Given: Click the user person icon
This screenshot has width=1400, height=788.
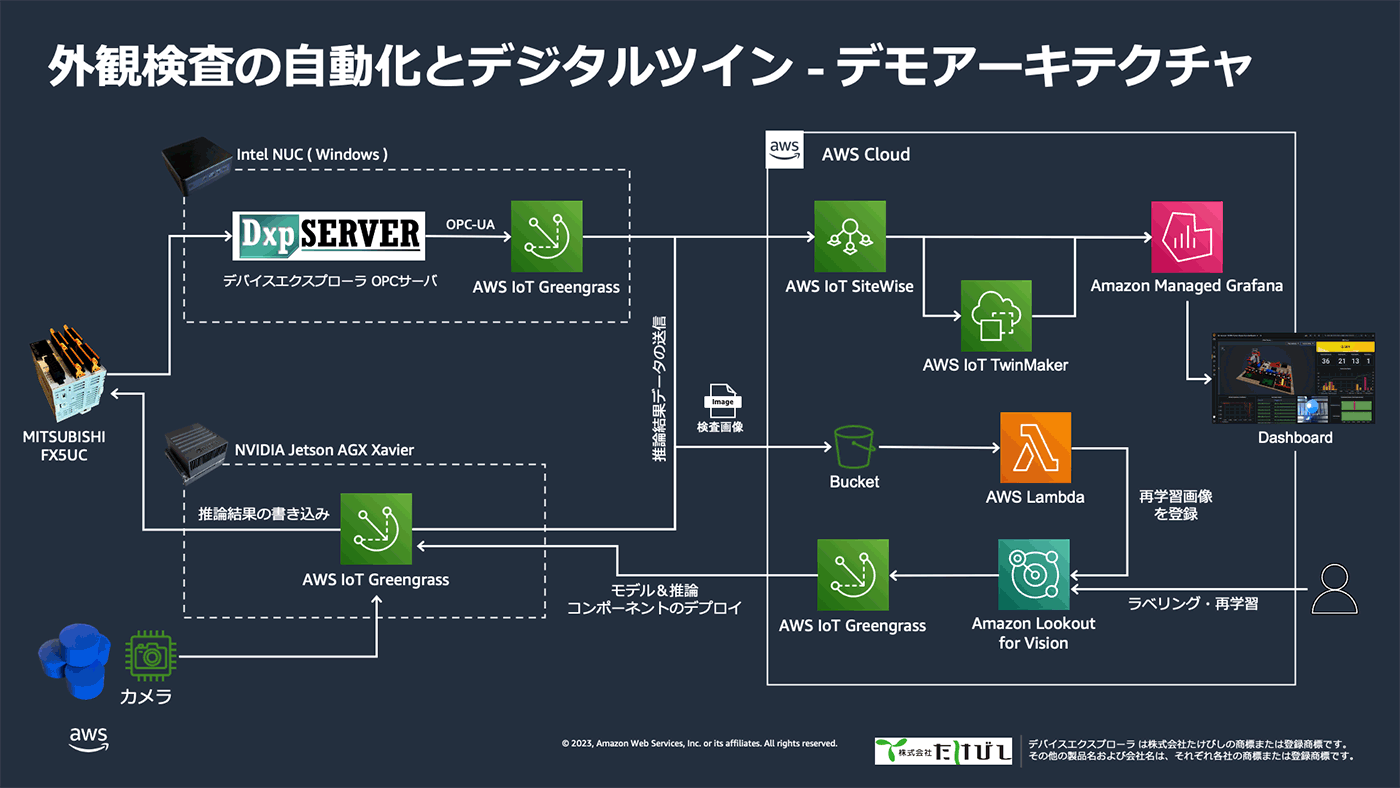Looking at the screenshot, I should (x=1335, y=588).
